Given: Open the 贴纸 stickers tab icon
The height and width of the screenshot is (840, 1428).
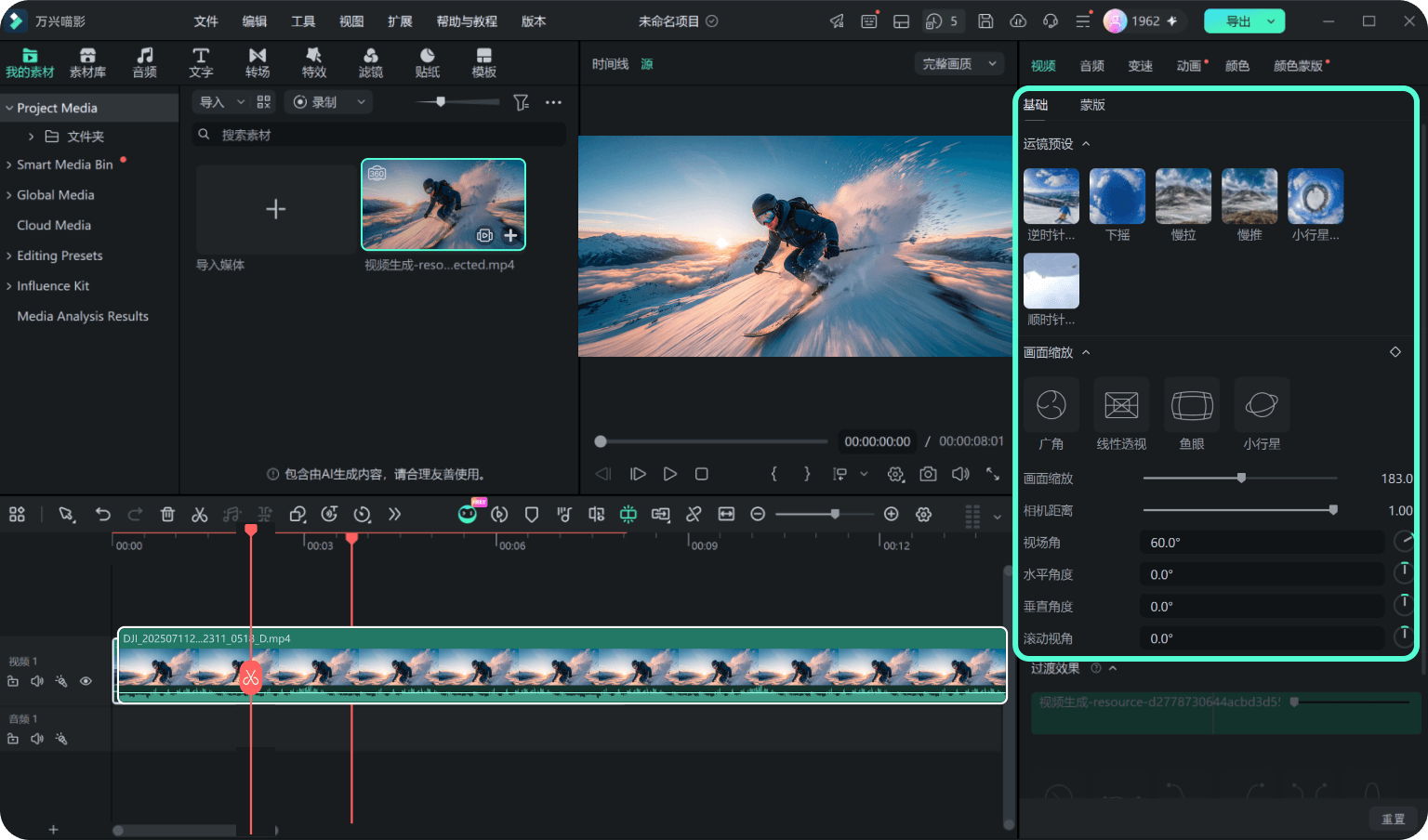Looking at the screenshot, I should [428, 62].
